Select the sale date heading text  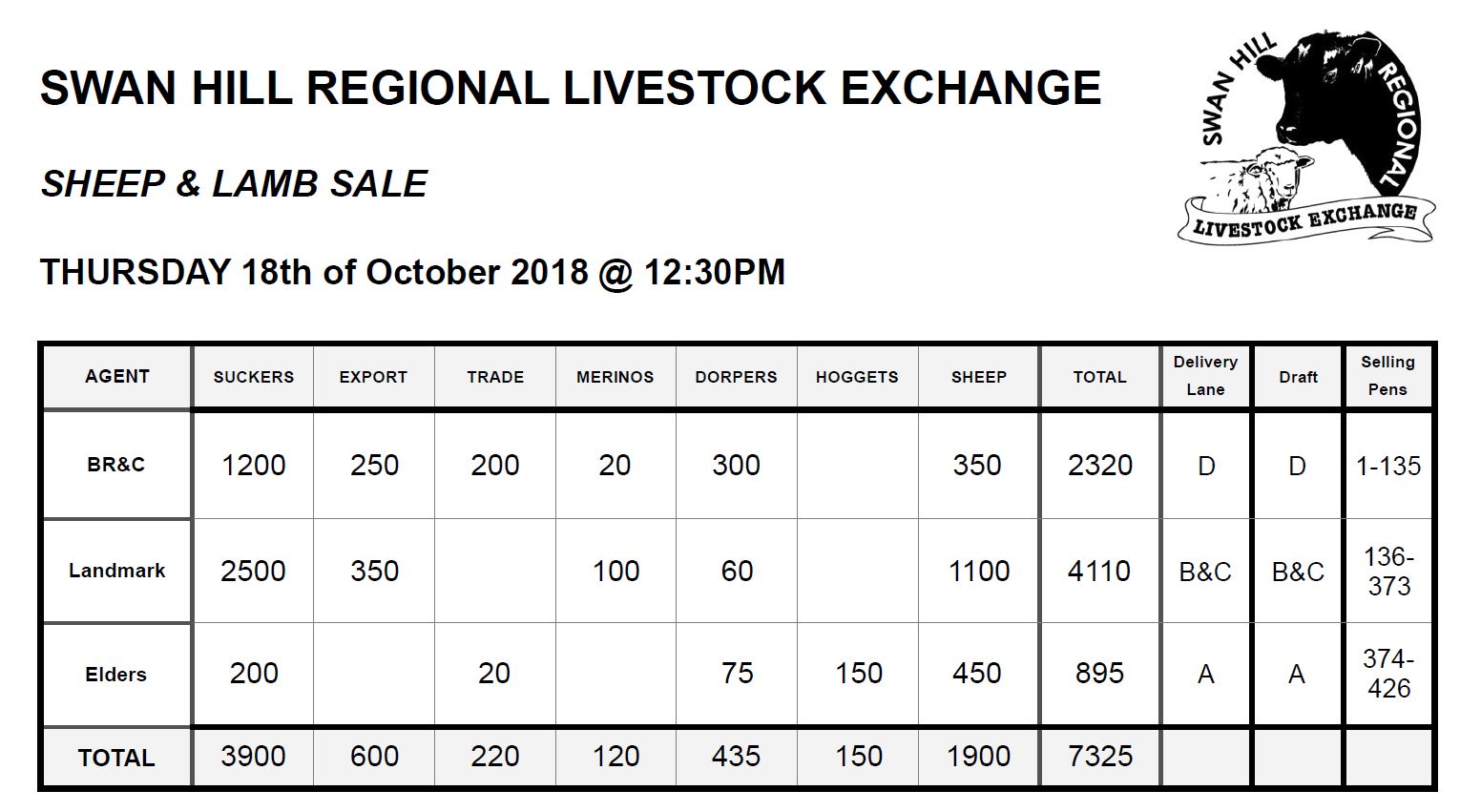[x=412, y=272]
